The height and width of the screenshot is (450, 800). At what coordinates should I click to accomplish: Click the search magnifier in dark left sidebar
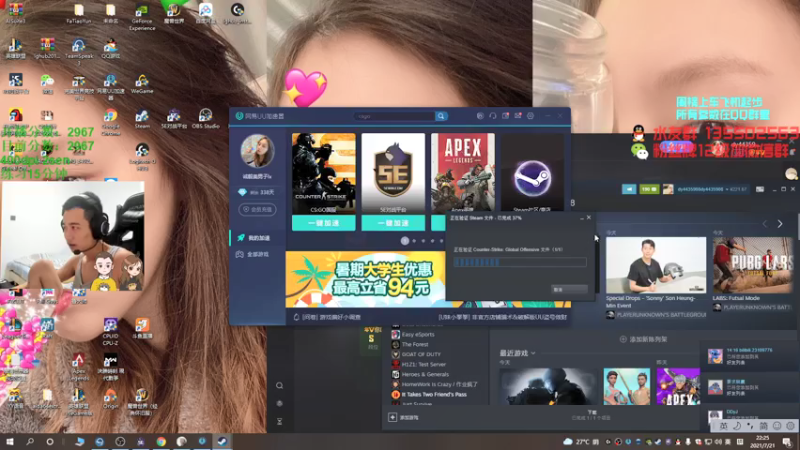(x=280, y=386)
